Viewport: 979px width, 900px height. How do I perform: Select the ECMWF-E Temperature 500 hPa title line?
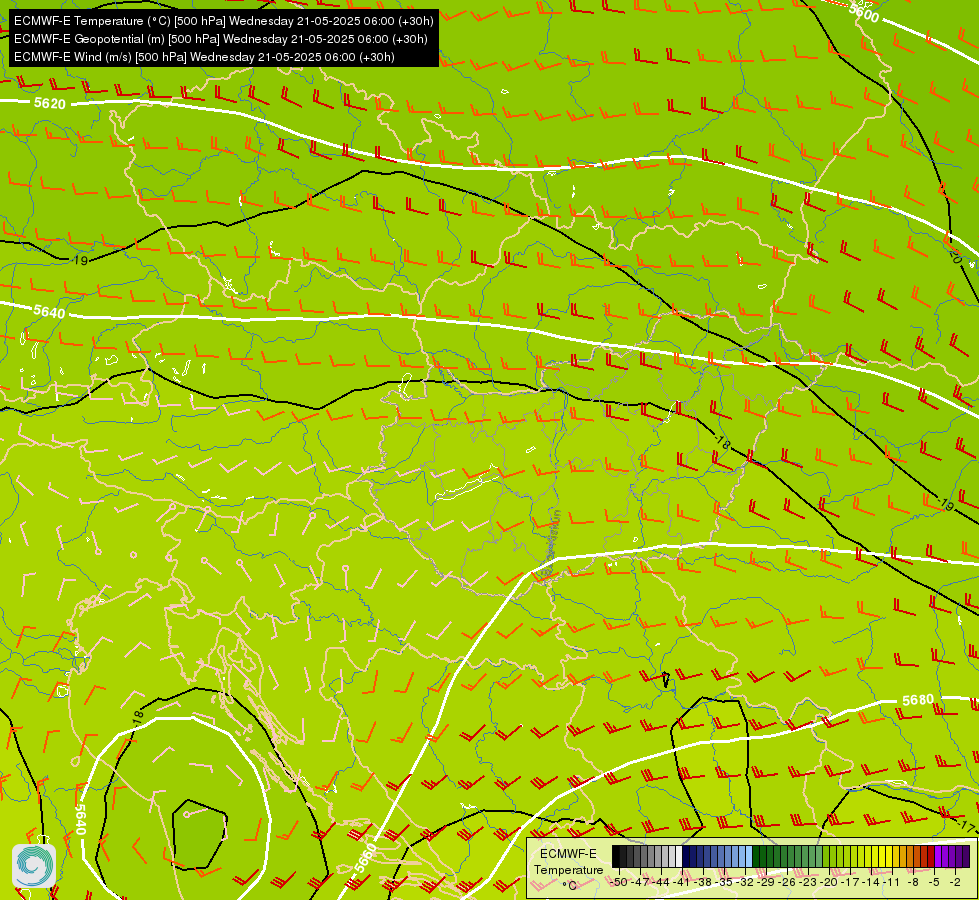224,21
